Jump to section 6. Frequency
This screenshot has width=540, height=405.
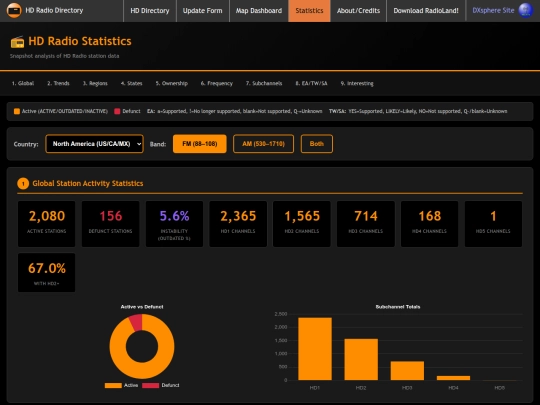pyautogui.click(x=217, y=83)
